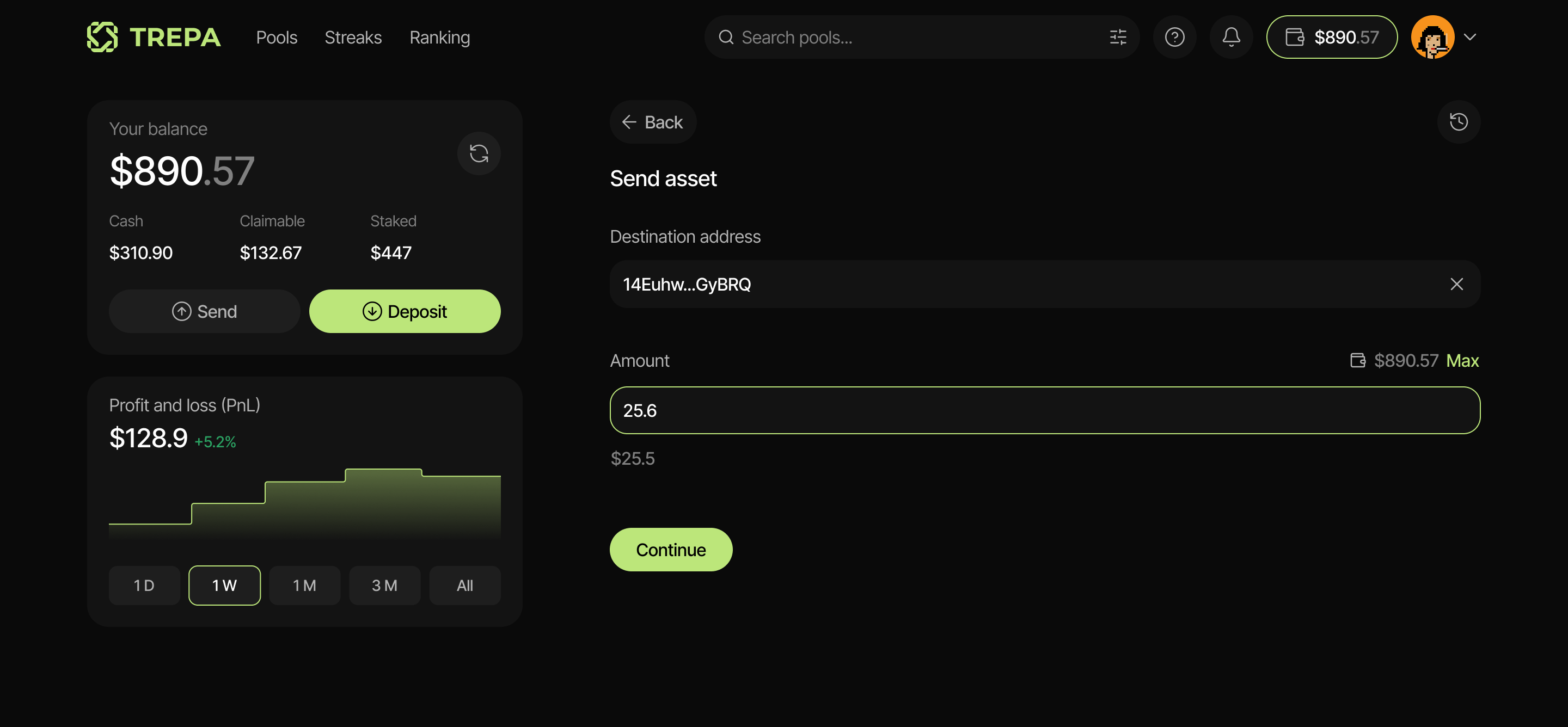Open search filter settings icon

1118,37
